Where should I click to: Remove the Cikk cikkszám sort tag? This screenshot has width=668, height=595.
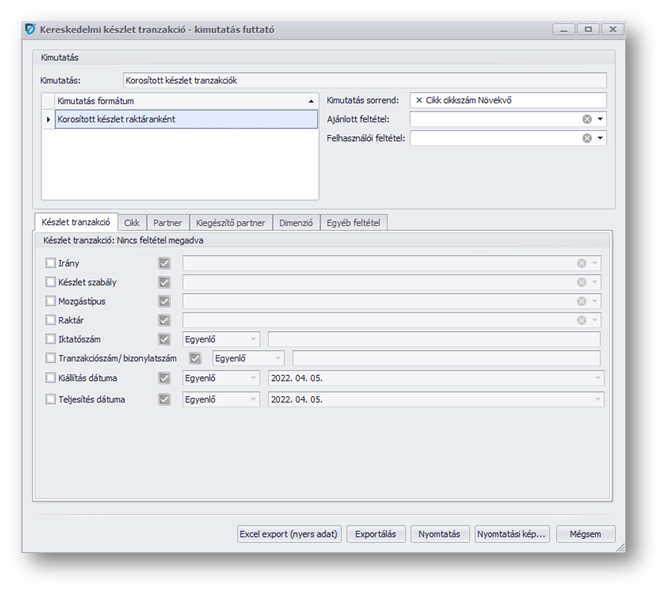(x=419, y=101)
